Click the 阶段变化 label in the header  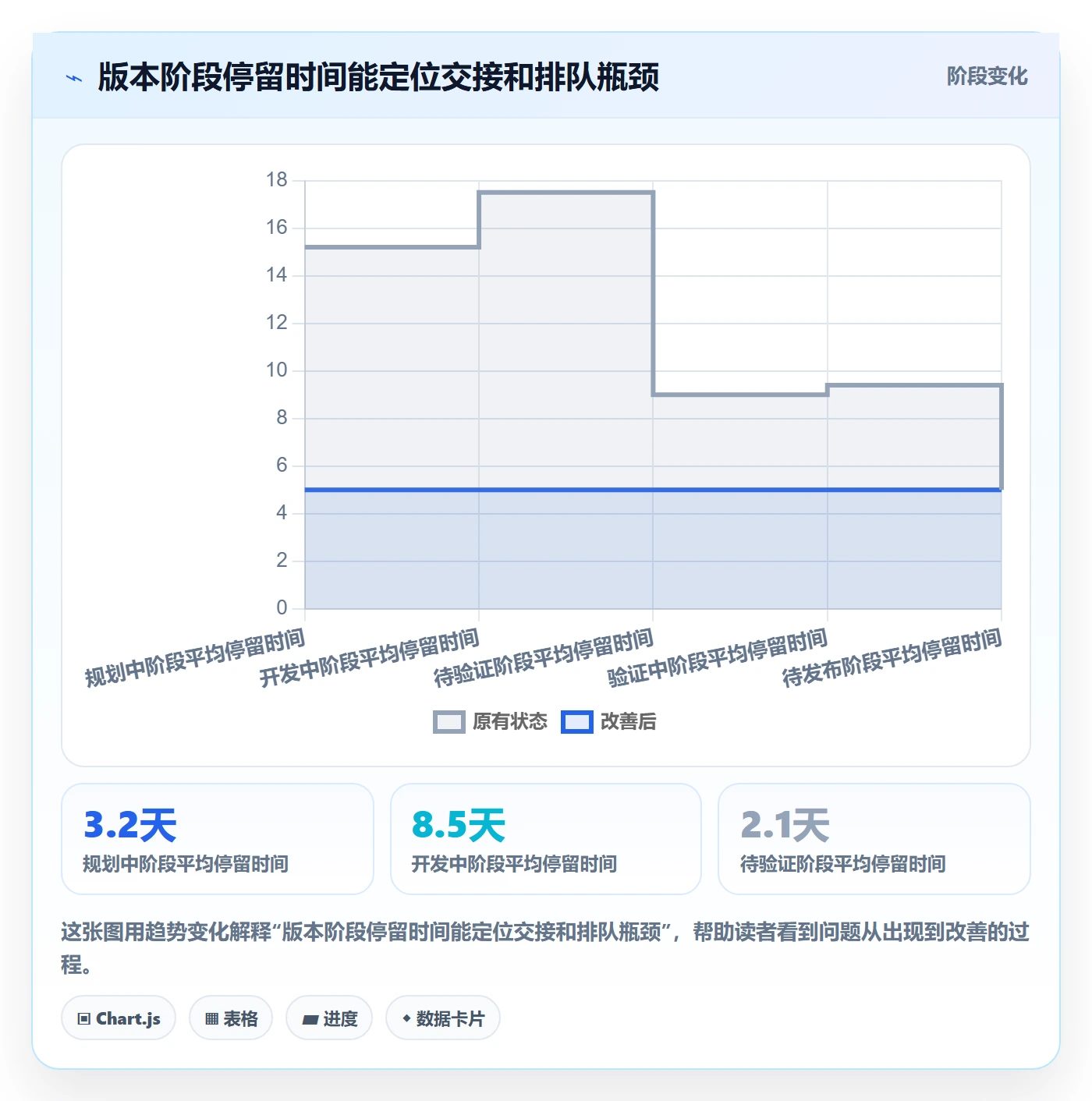point(987,76)
